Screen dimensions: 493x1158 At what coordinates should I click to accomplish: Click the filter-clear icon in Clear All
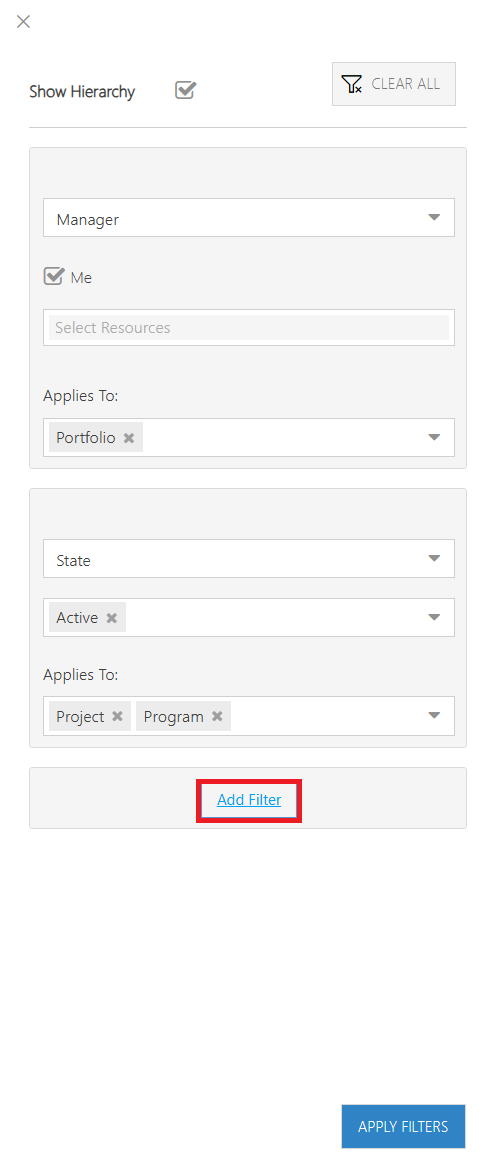pos(352,83)
